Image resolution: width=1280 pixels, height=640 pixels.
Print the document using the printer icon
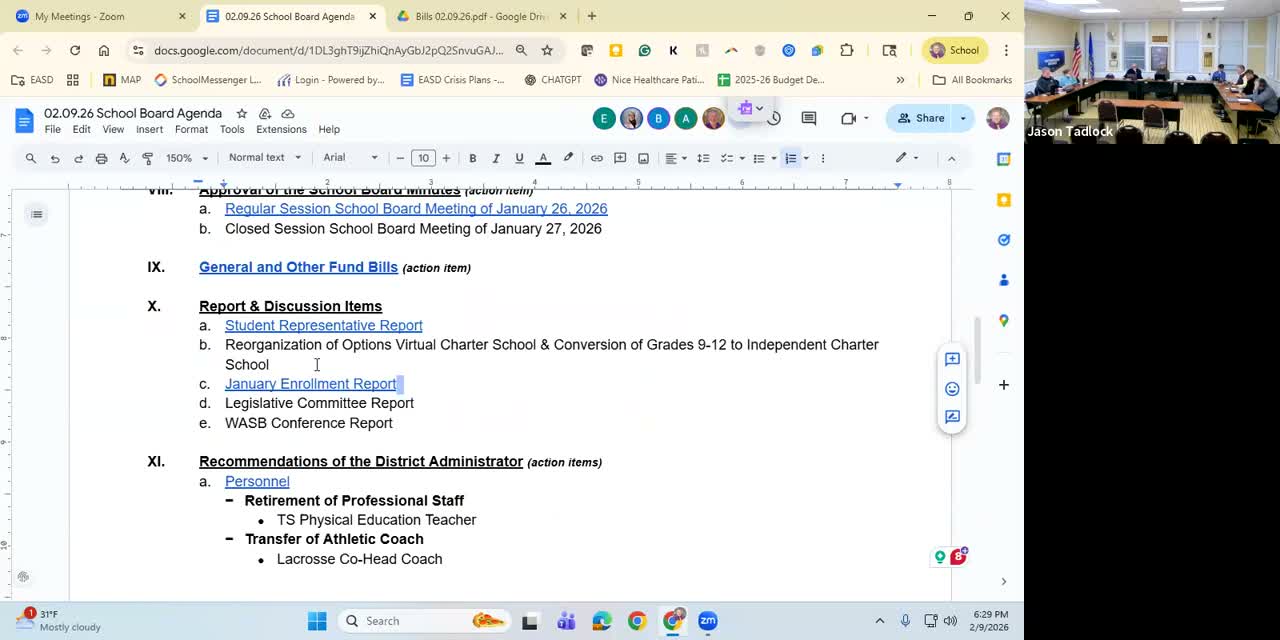[101, 158]
